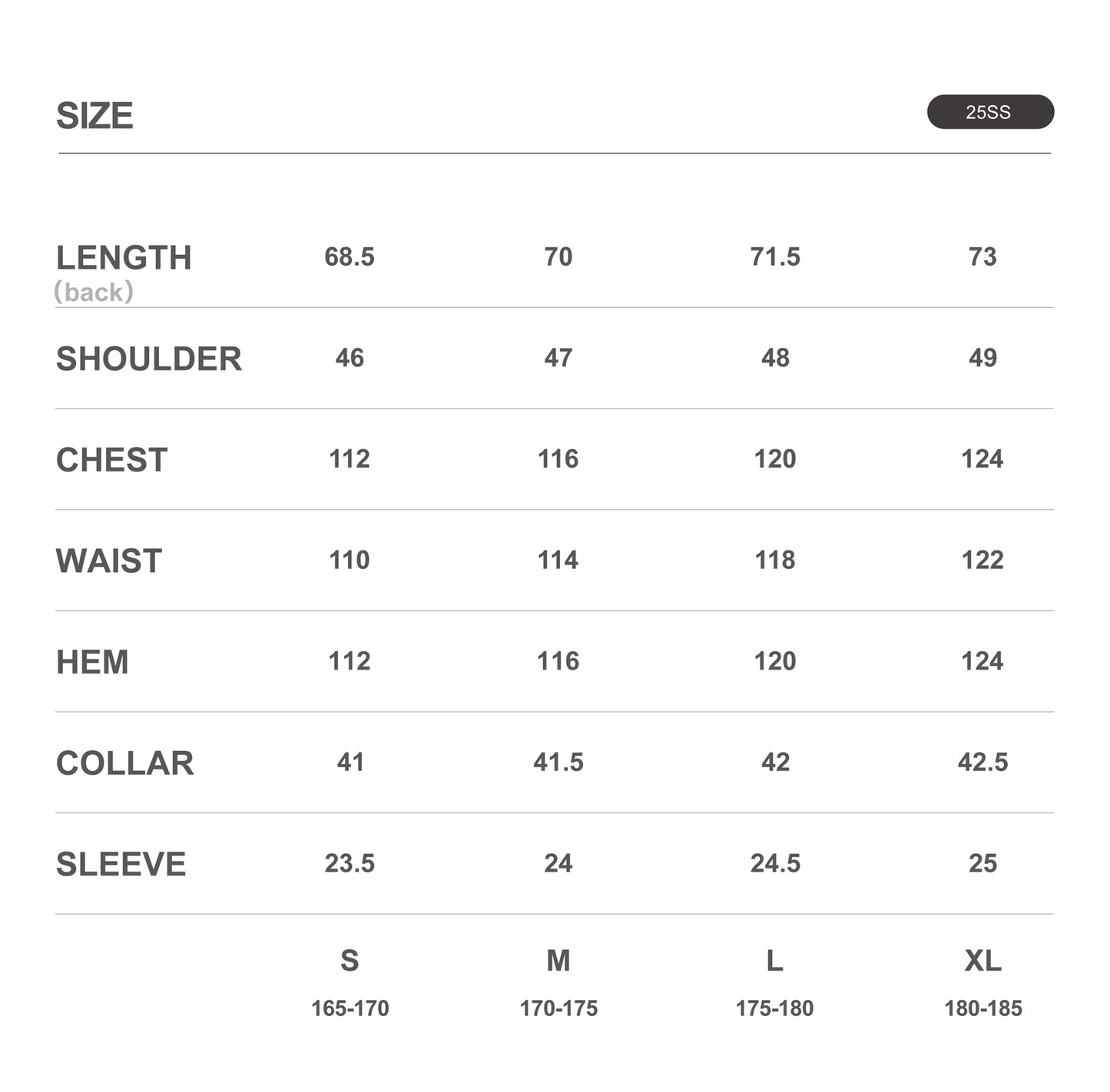The height and width of the screenshot is (1092, 1110).
Task: Click the CHEST row label
Action: tap(112, 460)
